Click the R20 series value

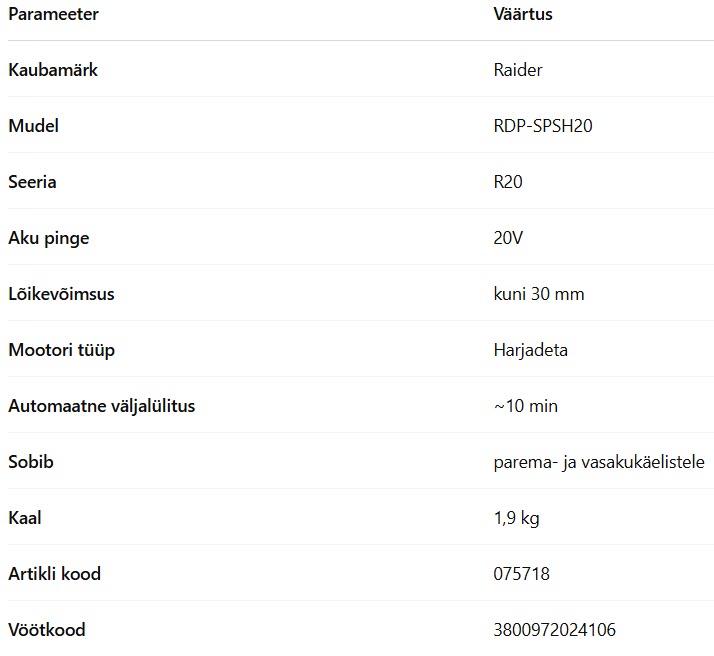[x=508, y=182]
